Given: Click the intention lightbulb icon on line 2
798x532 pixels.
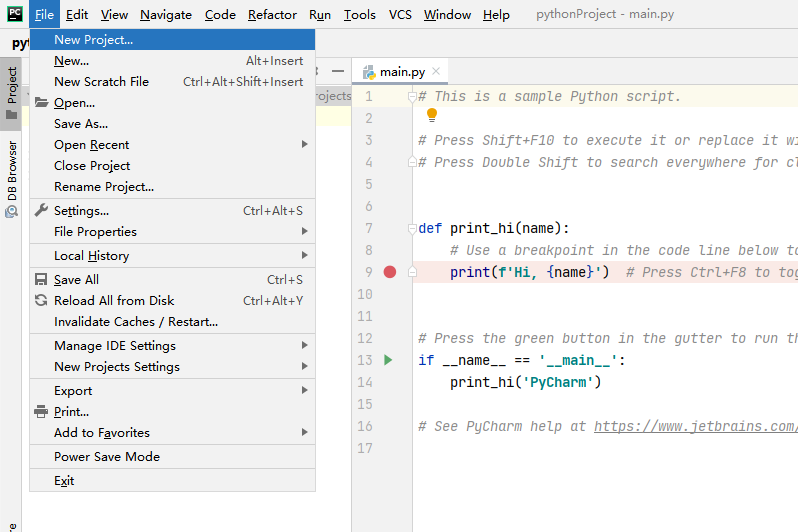Looking at the screenshot, I should coord(432,115).
